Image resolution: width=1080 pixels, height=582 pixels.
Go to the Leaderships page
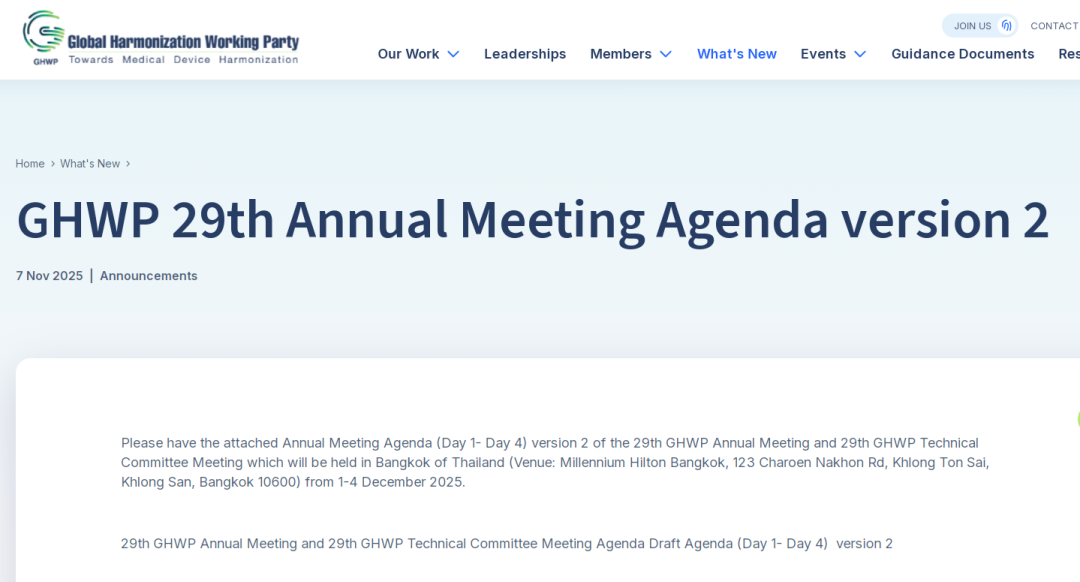pos(525,54)
